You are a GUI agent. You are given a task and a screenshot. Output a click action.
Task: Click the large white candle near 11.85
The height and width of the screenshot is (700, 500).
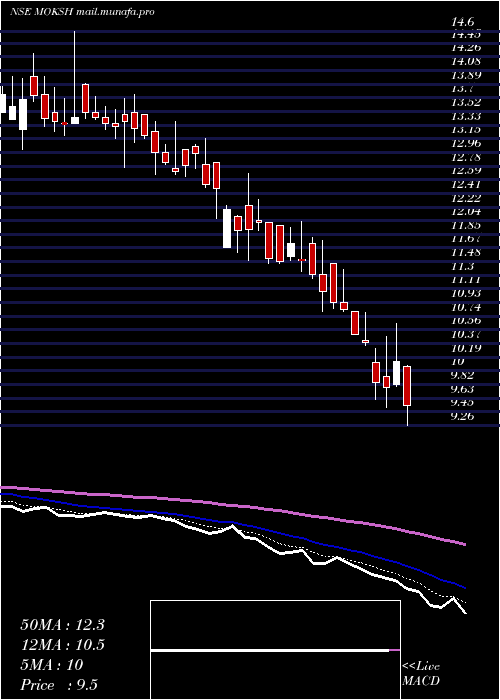(x=227, y=228)
